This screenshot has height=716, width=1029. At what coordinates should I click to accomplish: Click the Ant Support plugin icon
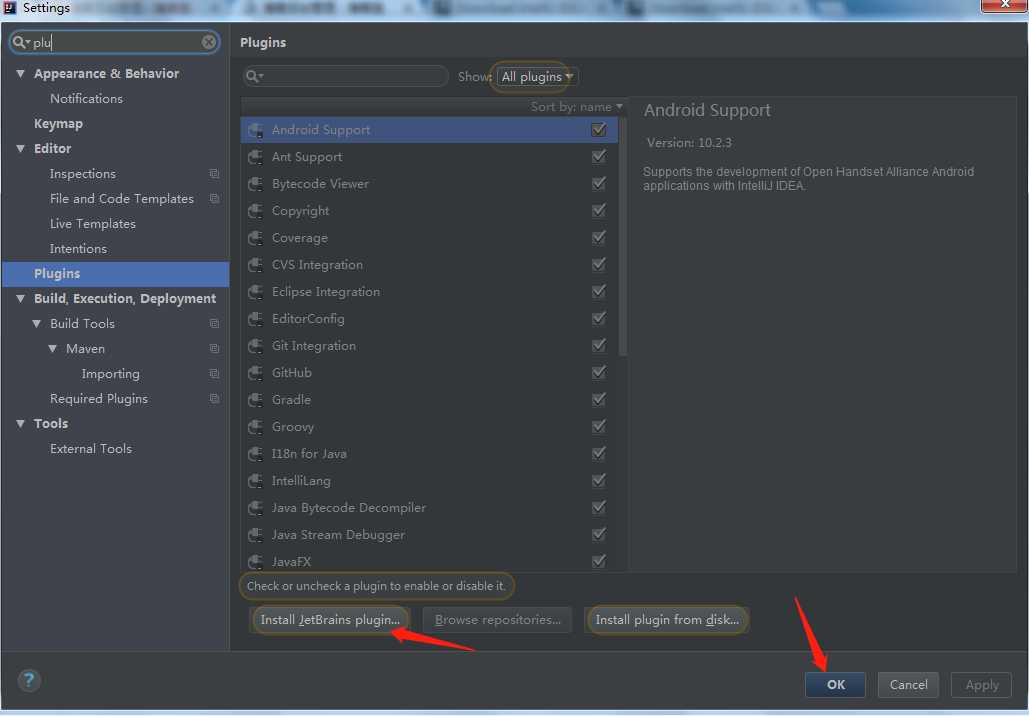pos(256,157)
